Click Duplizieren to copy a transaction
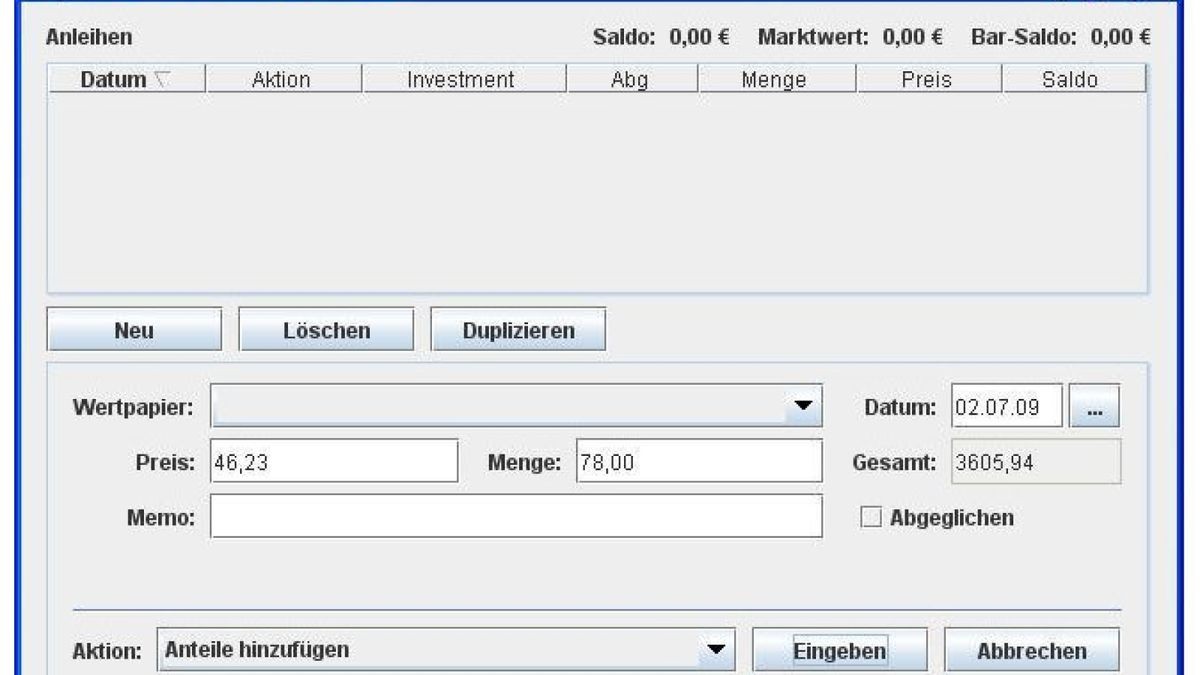This screenshot has height=675, width=1200. pyautogui.click(x=516, y=328)
